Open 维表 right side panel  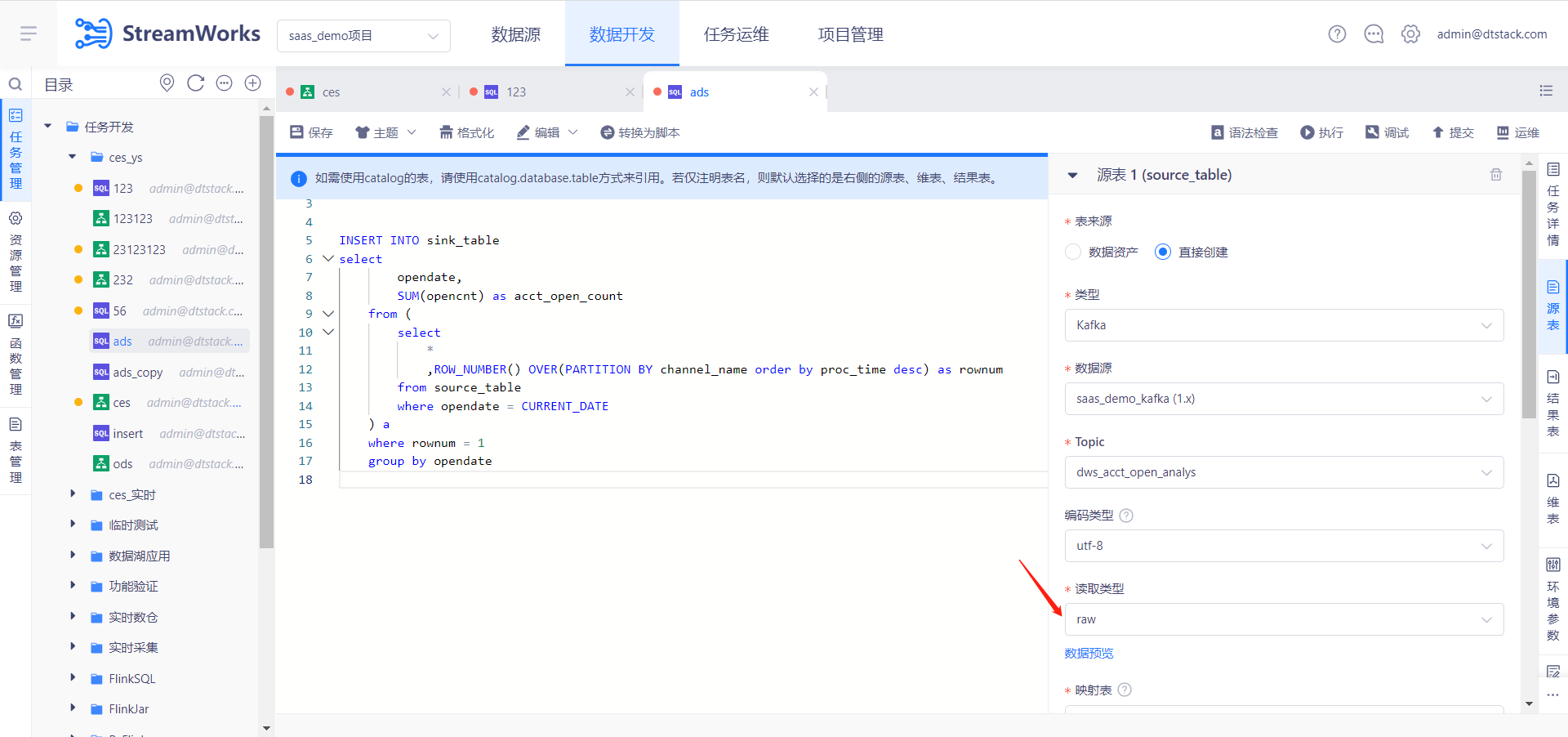[1553, 498]
